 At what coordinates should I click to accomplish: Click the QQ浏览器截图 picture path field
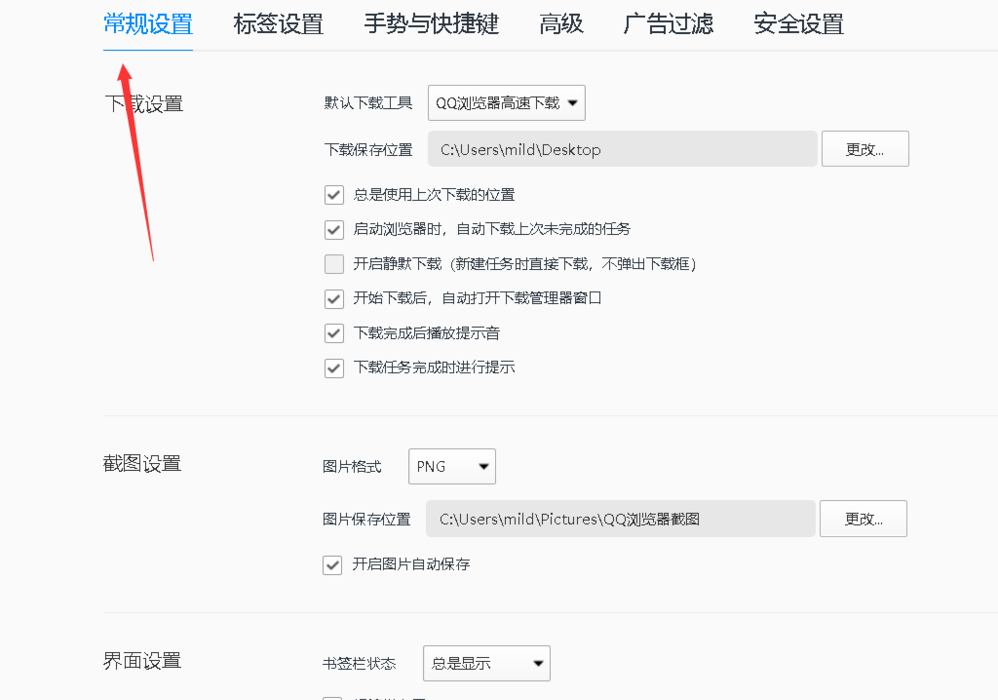coord(620,518)
